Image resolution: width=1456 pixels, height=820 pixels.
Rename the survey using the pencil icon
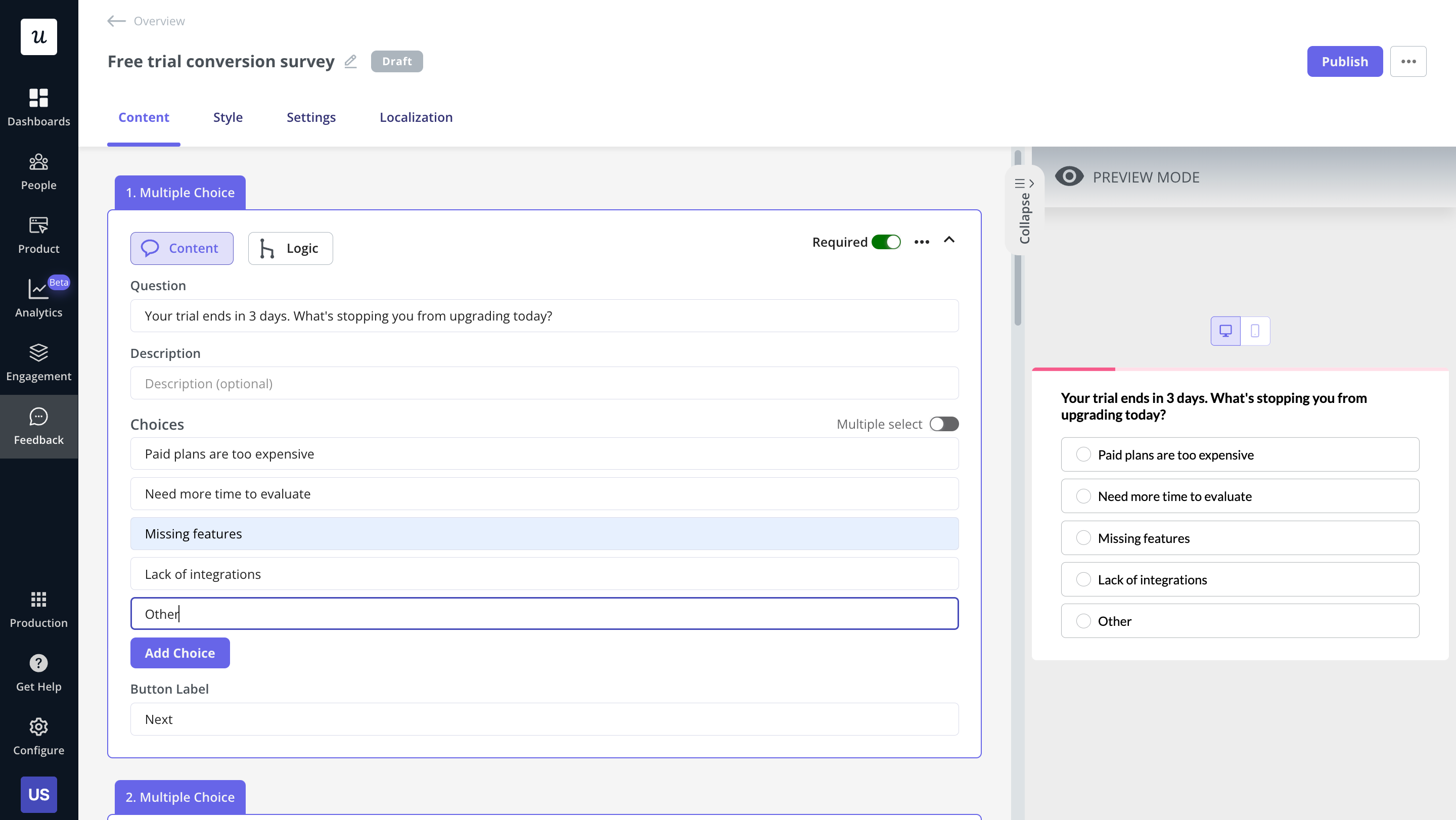coord(350,61)
